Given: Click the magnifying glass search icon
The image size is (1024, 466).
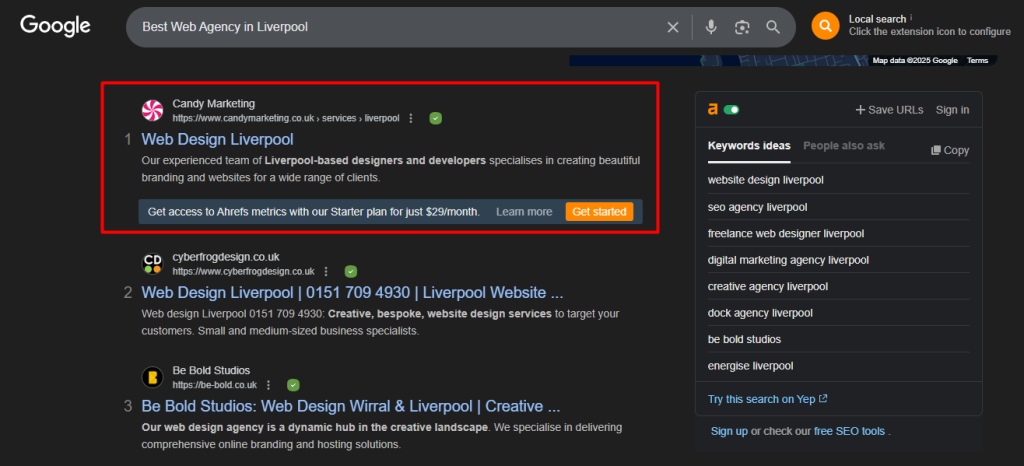Looking at the screenshot, I should (x=773, y=27).
